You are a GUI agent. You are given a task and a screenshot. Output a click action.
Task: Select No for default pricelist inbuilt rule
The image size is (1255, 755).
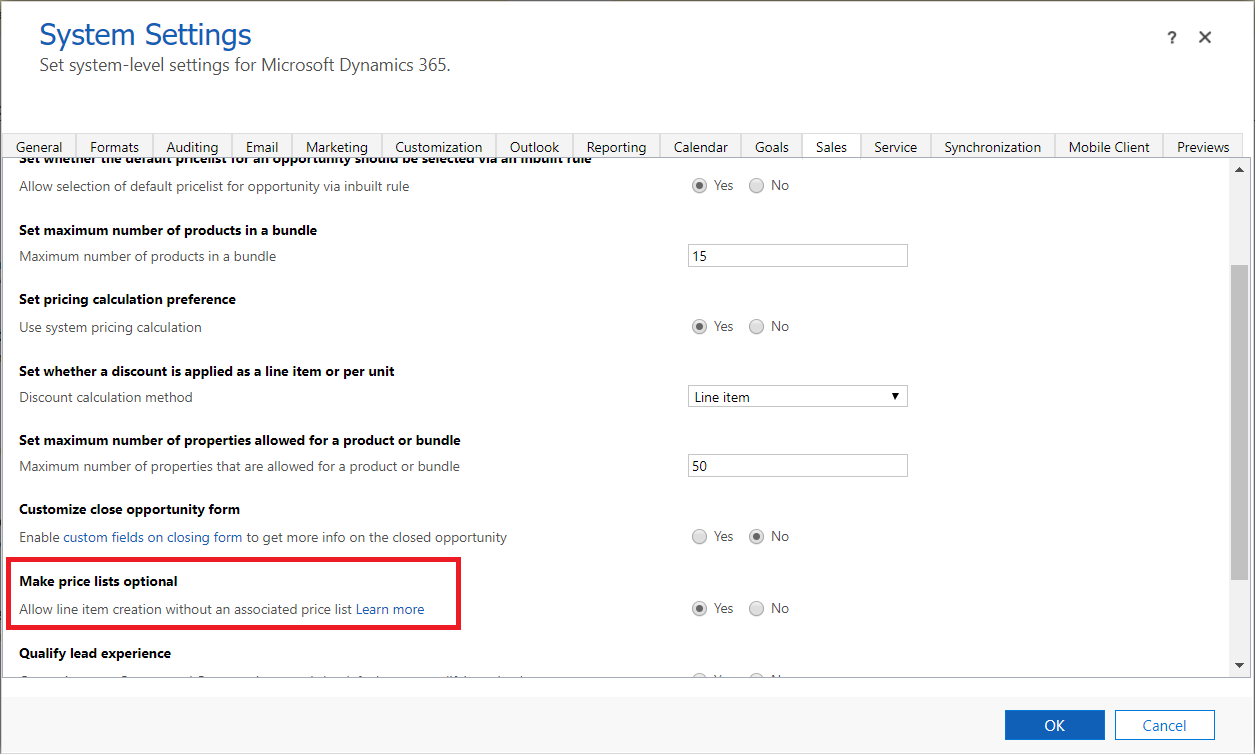pyautogui.click(x=757, y=186)
